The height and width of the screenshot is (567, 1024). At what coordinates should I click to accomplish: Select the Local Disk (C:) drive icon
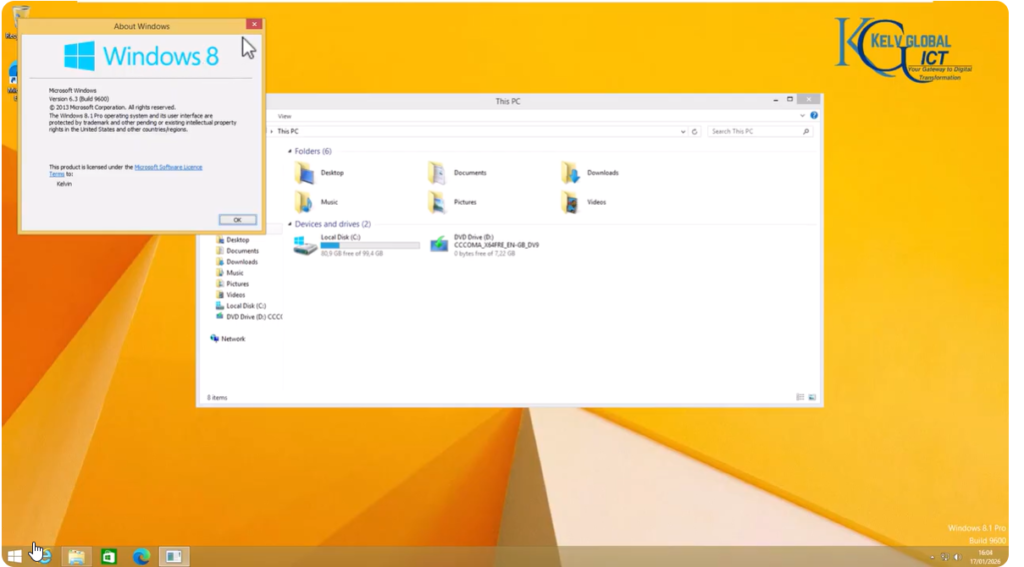click(x=305, y=245)
